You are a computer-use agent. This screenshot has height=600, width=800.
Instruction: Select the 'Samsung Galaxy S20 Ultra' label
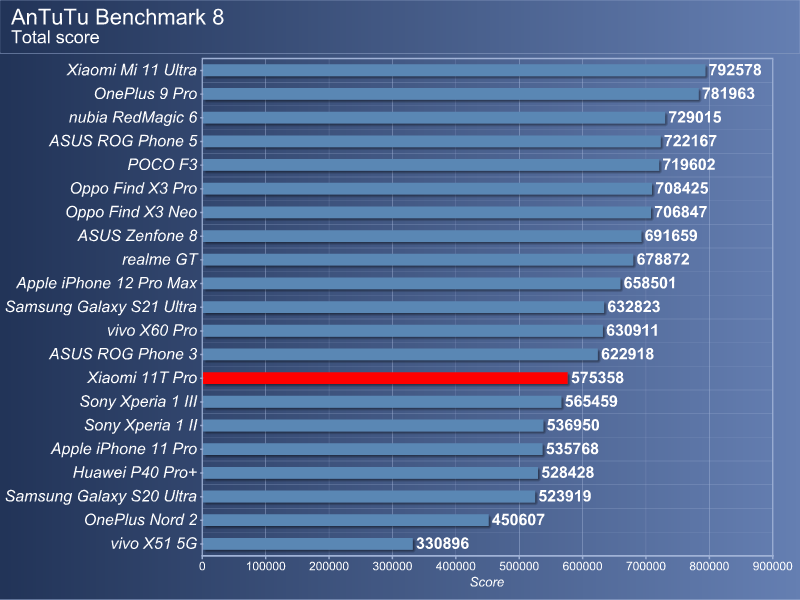tap(101, 496)
